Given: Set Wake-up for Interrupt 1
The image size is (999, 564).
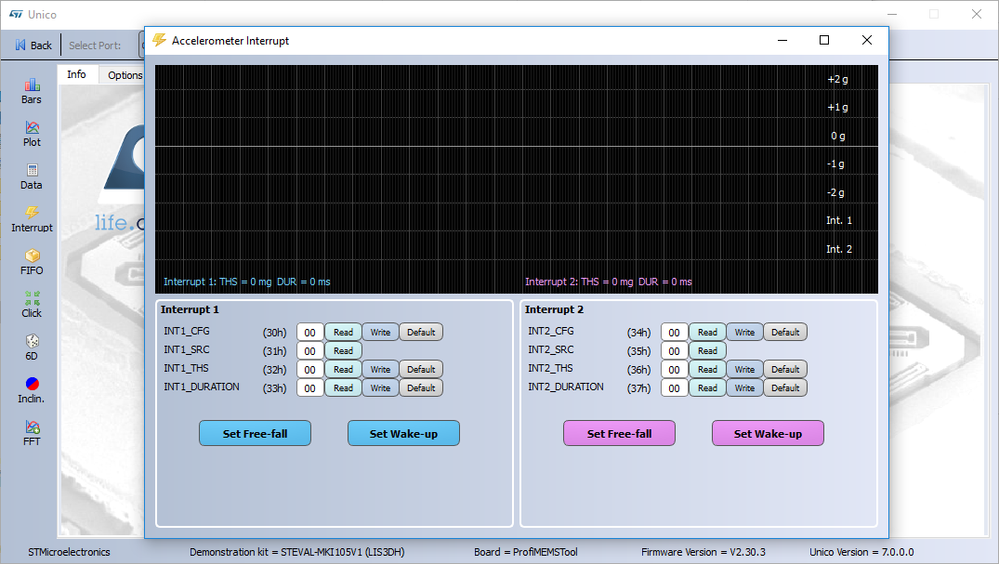Looking at the screenshot, I should pos(403,433).
